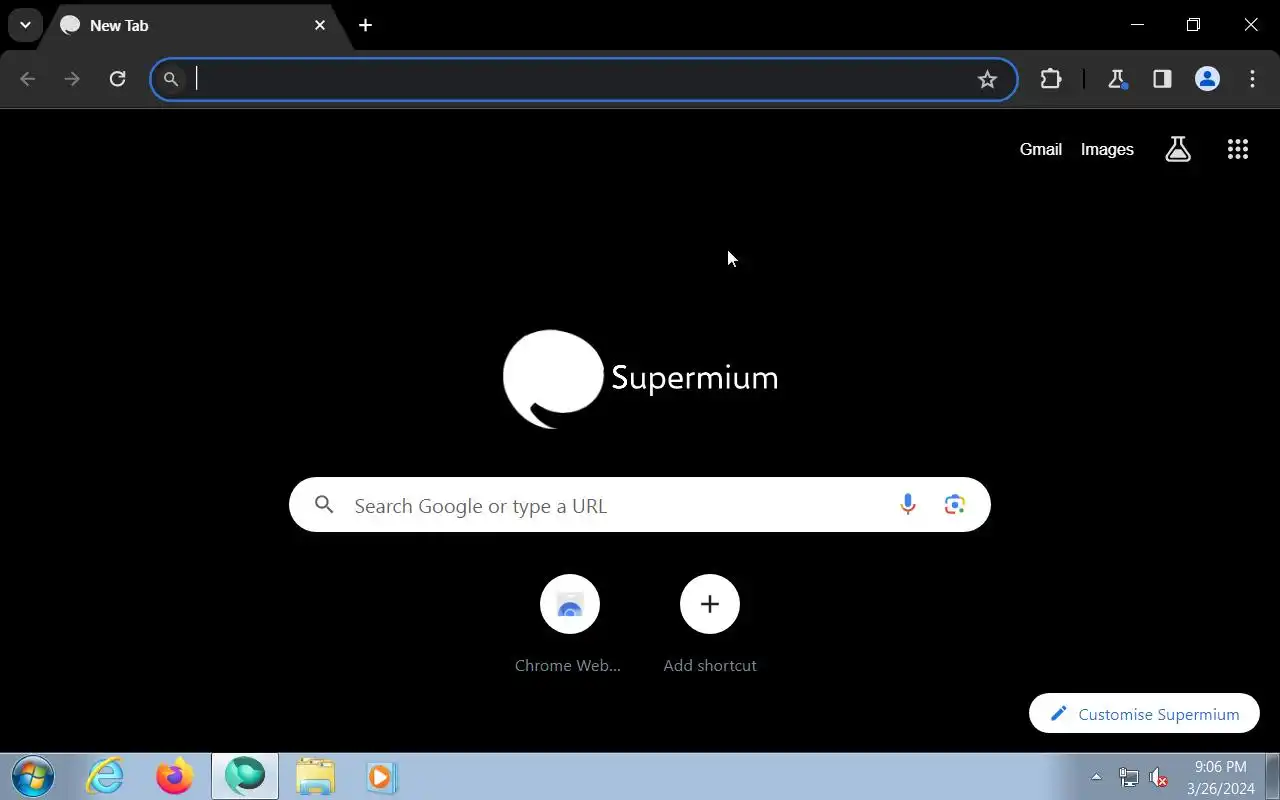The image size is (1280, 800).
Task: Bookmark this tab with star icon
Action: click(x=987, y=79)
